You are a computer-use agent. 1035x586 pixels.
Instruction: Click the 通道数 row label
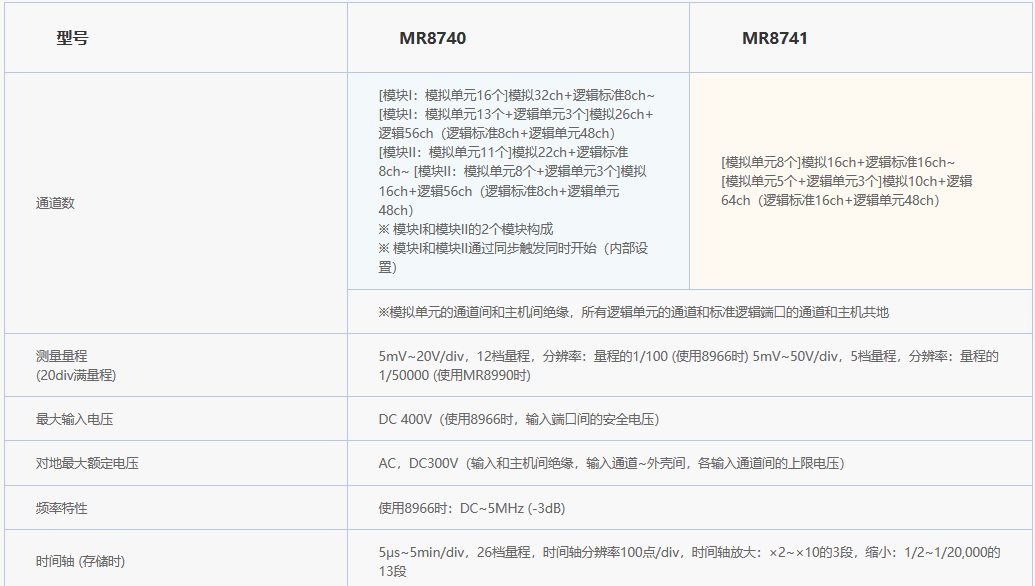(x=55, y=203)
